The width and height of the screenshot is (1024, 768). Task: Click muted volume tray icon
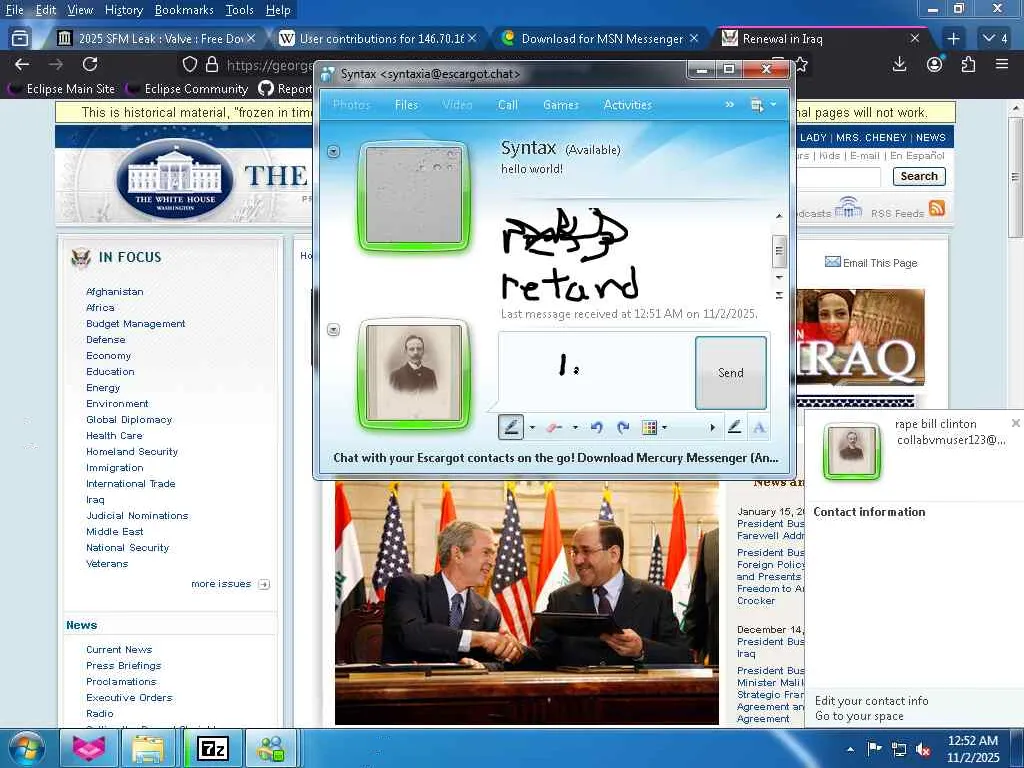pos(923,749)
